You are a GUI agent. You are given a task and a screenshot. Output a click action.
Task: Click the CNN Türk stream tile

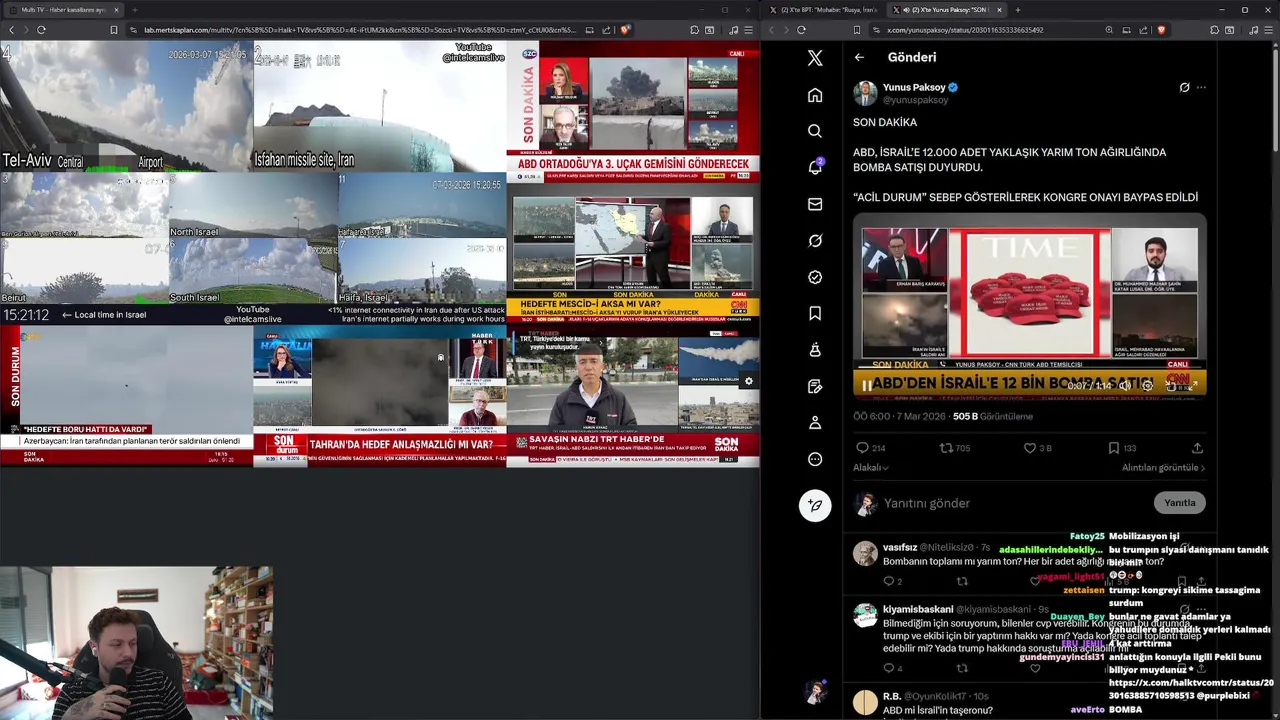(633, 253)
